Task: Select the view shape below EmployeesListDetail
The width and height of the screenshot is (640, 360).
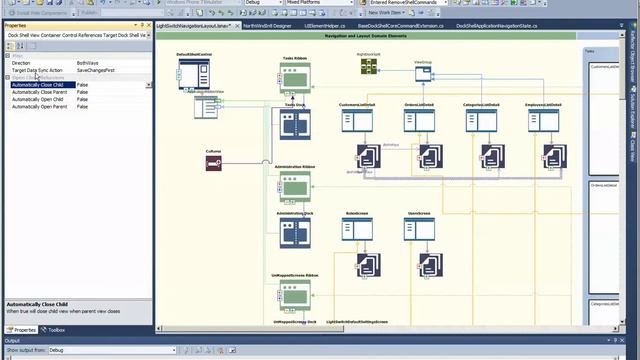Action: (x=555, y=156)
